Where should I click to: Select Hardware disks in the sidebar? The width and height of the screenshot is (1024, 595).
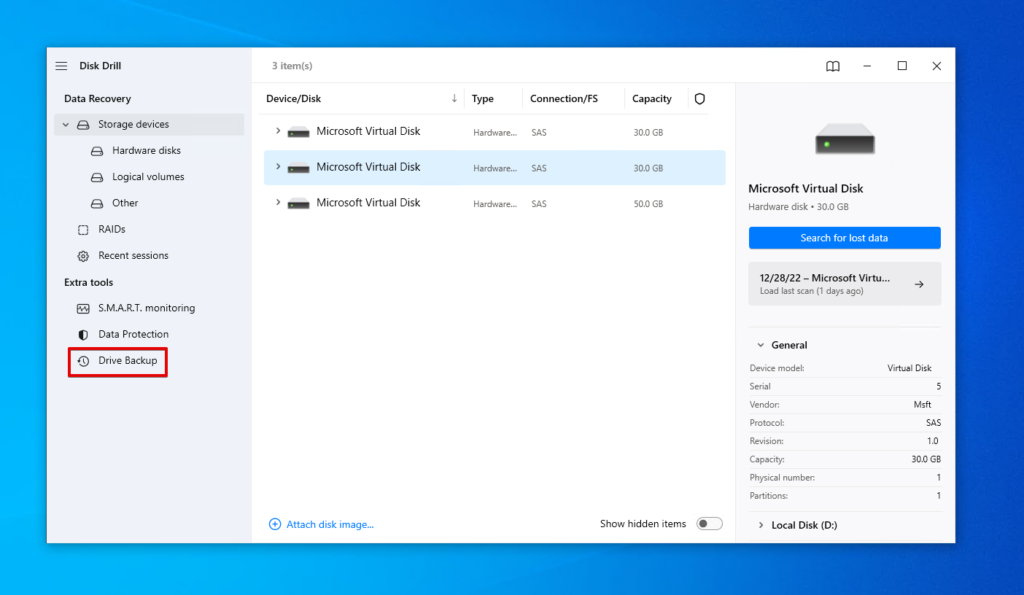[x=146, y=151]
